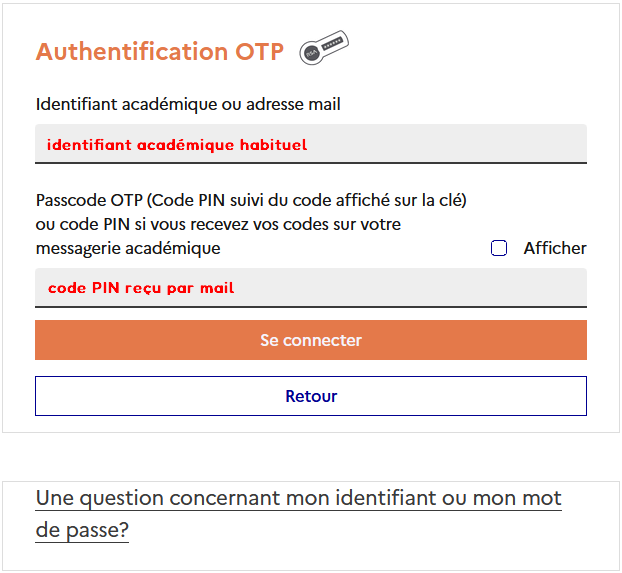Go back using the Retour button
Viewport: 622px width, 573px height.
coord(311,396)
